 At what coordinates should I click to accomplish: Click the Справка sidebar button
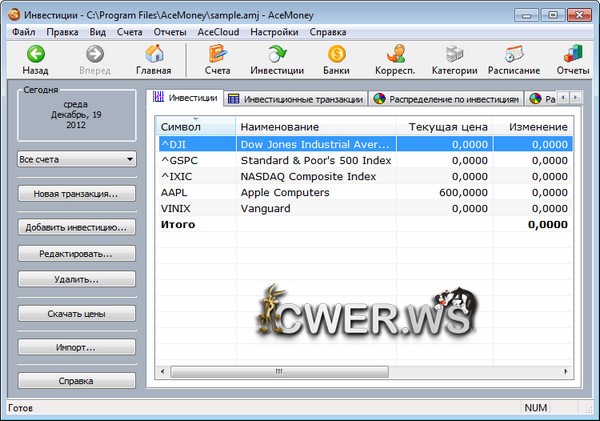tap(77, 381)
